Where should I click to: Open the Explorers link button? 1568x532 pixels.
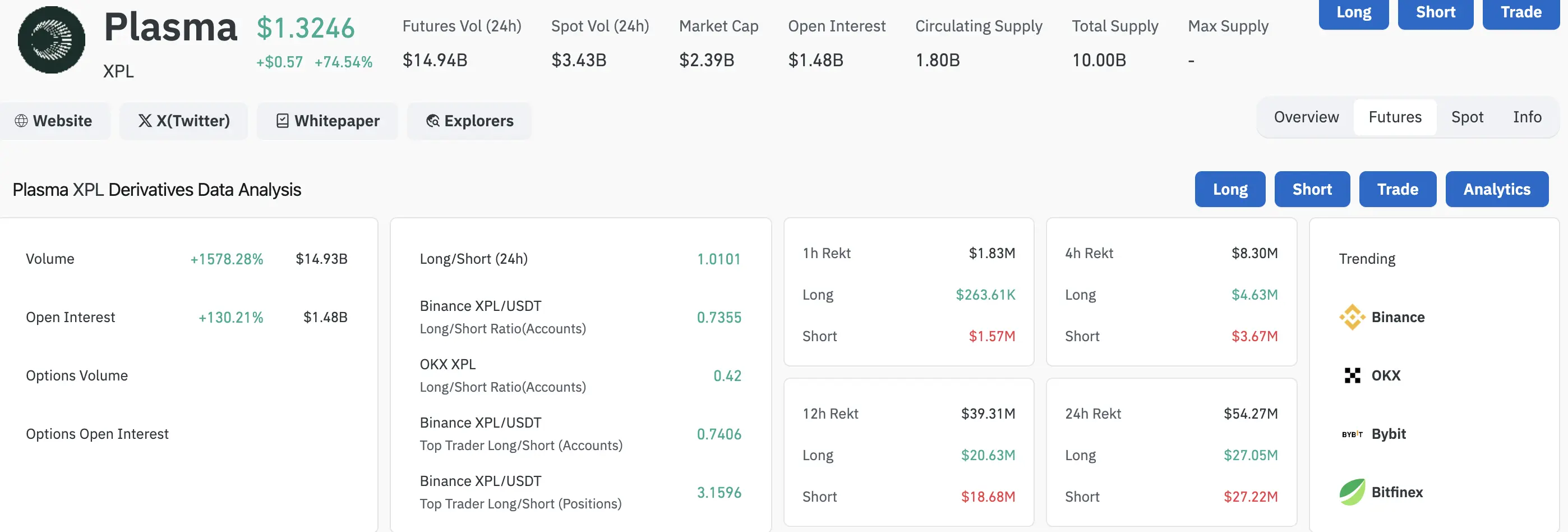coord(469,121)
